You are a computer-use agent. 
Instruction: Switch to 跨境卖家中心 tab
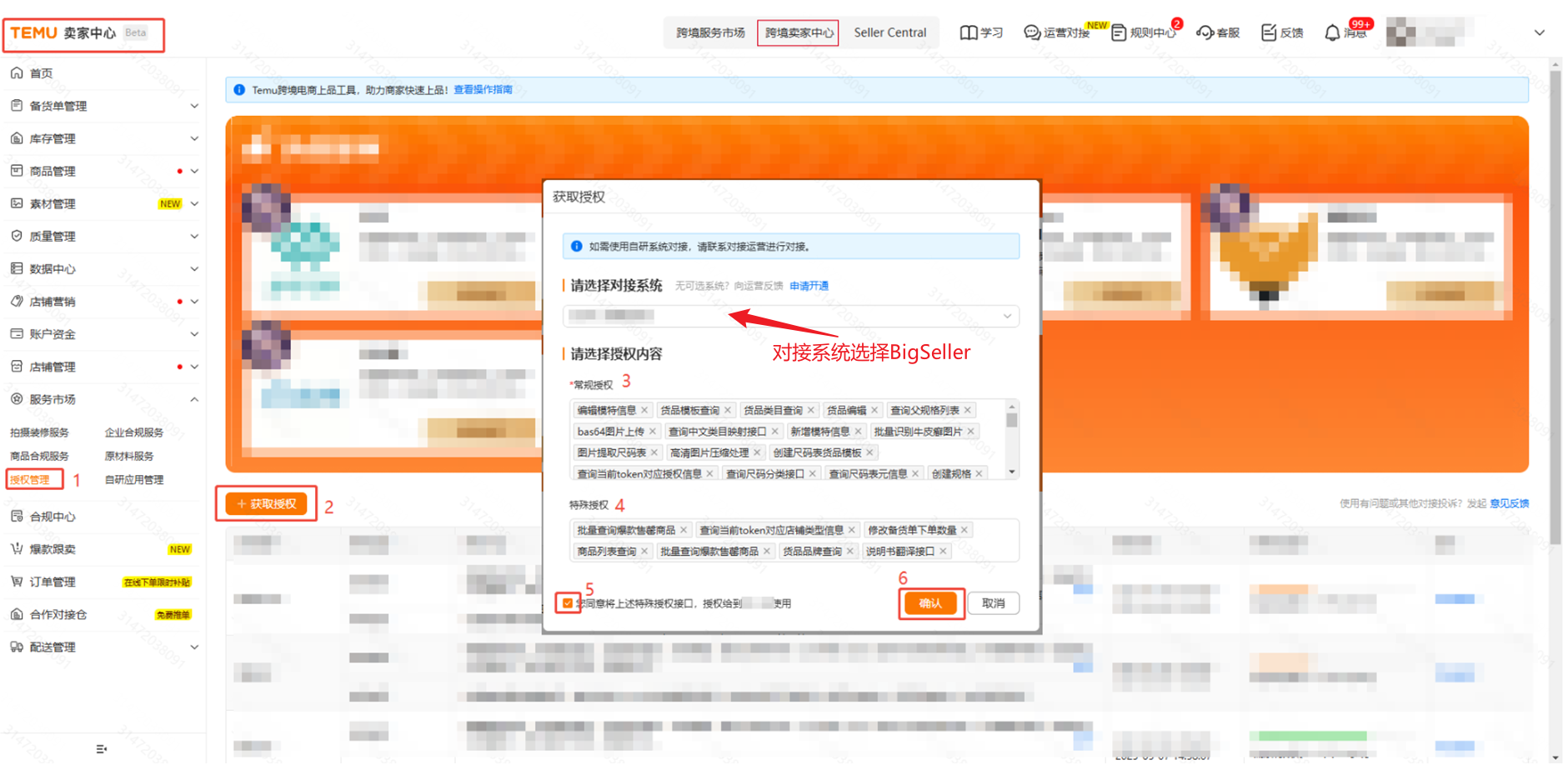(798, 32)
